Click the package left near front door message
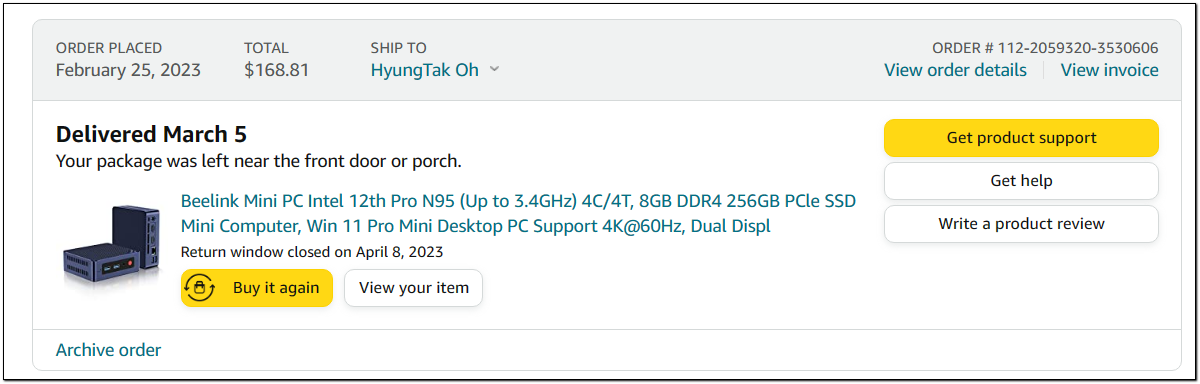The height and width of the screenshot is (384, 1200). coord(259,161)
